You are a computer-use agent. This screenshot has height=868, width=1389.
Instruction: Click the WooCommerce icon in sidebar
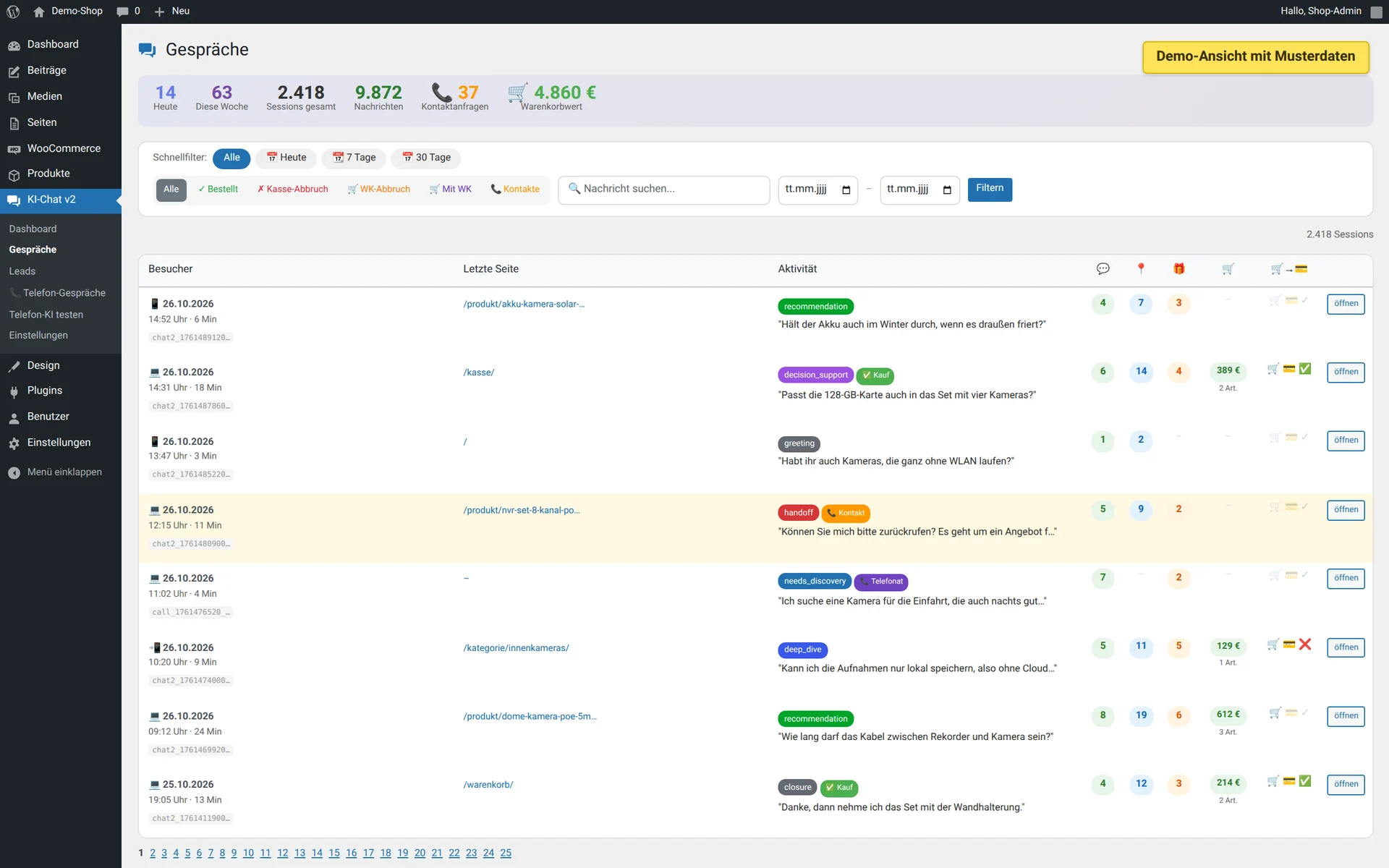click(x=14, y=150)
